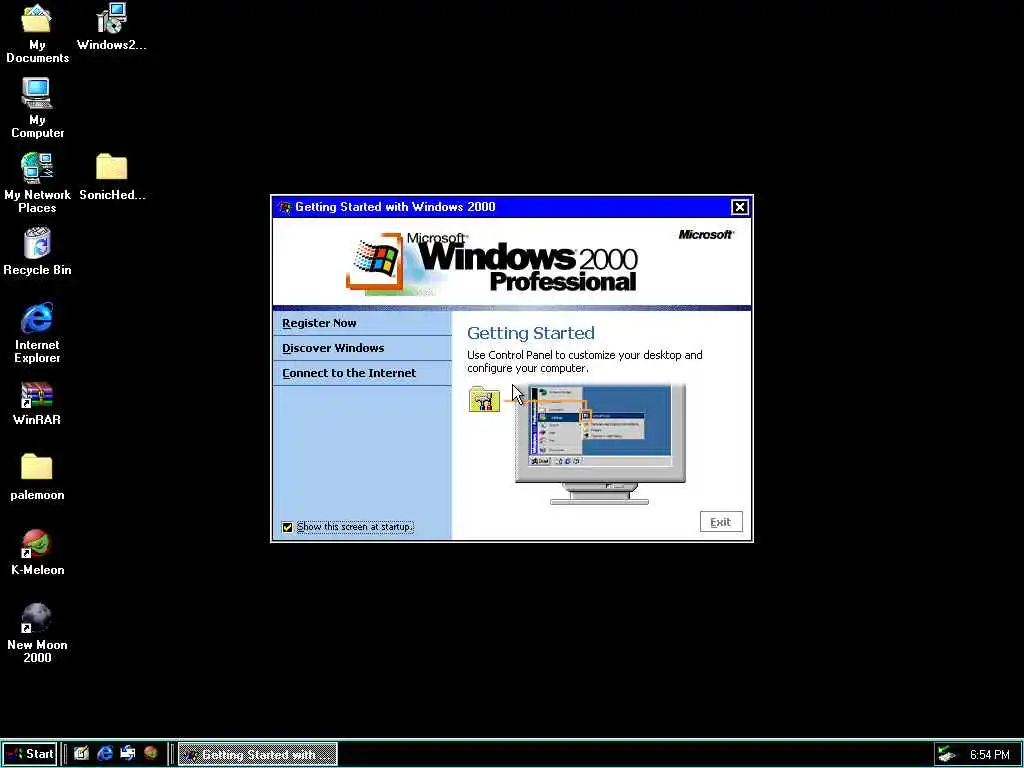Viewport: 1024px width, 768px height.
Task: Click the 6:54 PM clock
Action: [x=989, y=754]
